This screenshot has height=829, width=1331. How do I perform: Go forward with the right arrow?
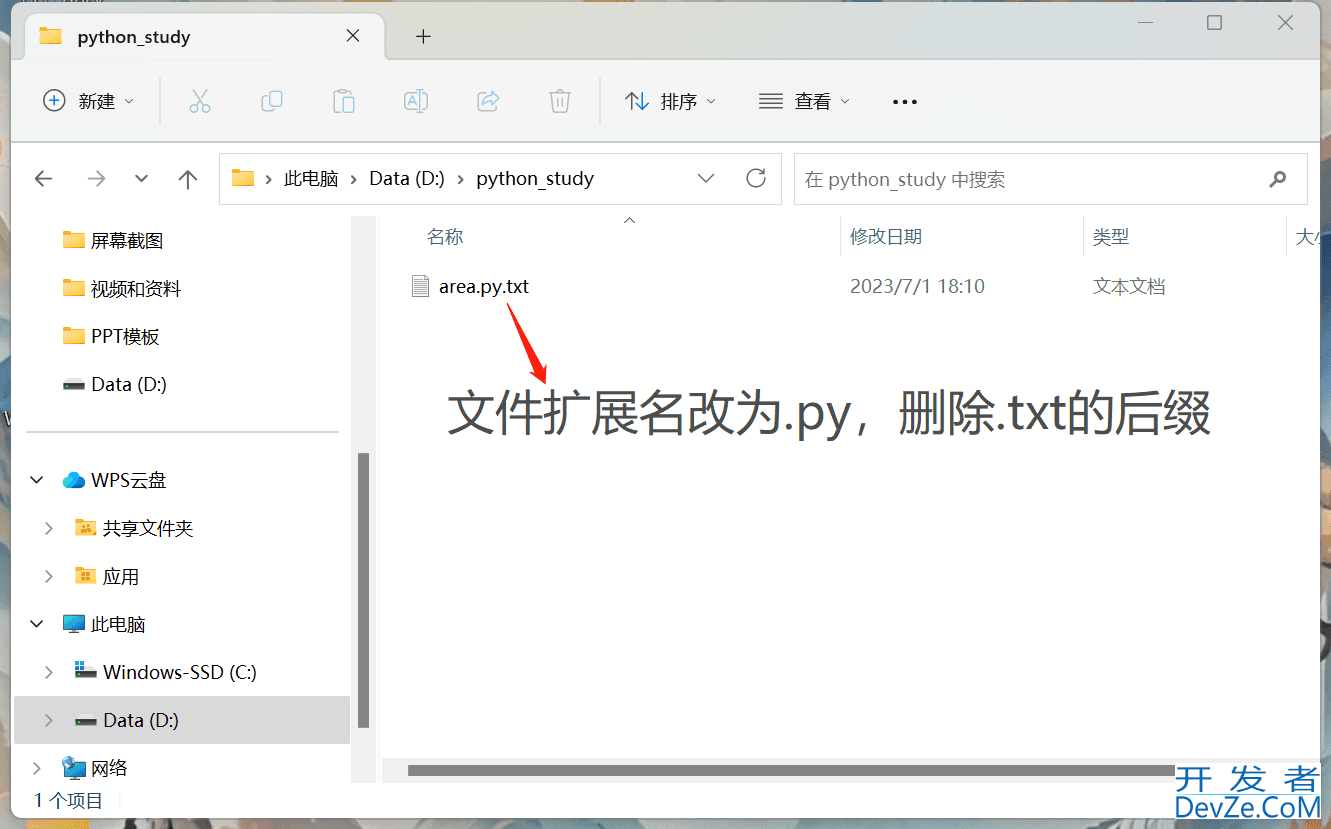(x=96, y=179)
